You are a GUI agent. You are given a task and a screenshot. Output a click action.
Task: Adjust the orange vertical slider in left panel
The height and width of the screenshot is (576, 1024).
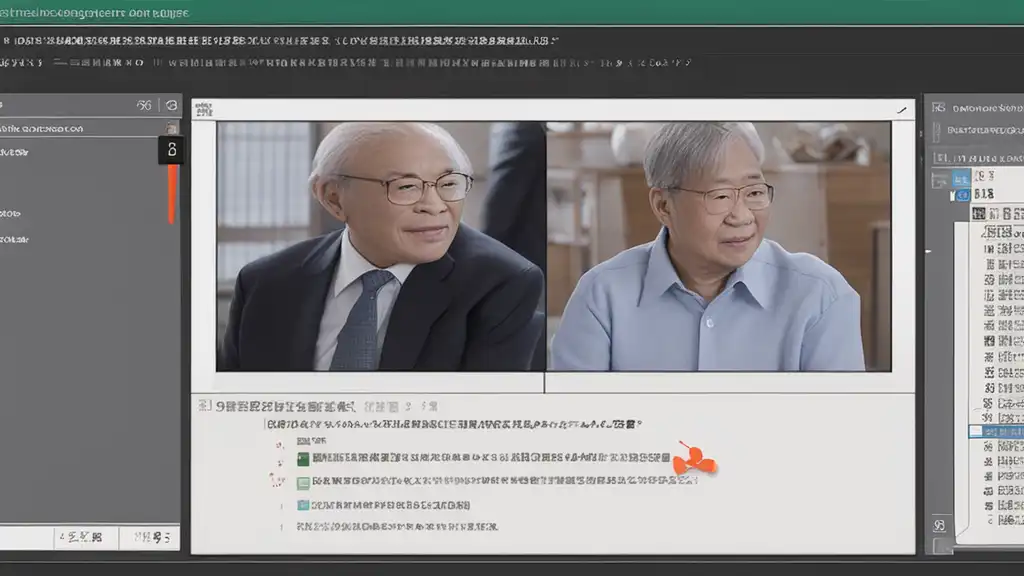coord(172,194)
